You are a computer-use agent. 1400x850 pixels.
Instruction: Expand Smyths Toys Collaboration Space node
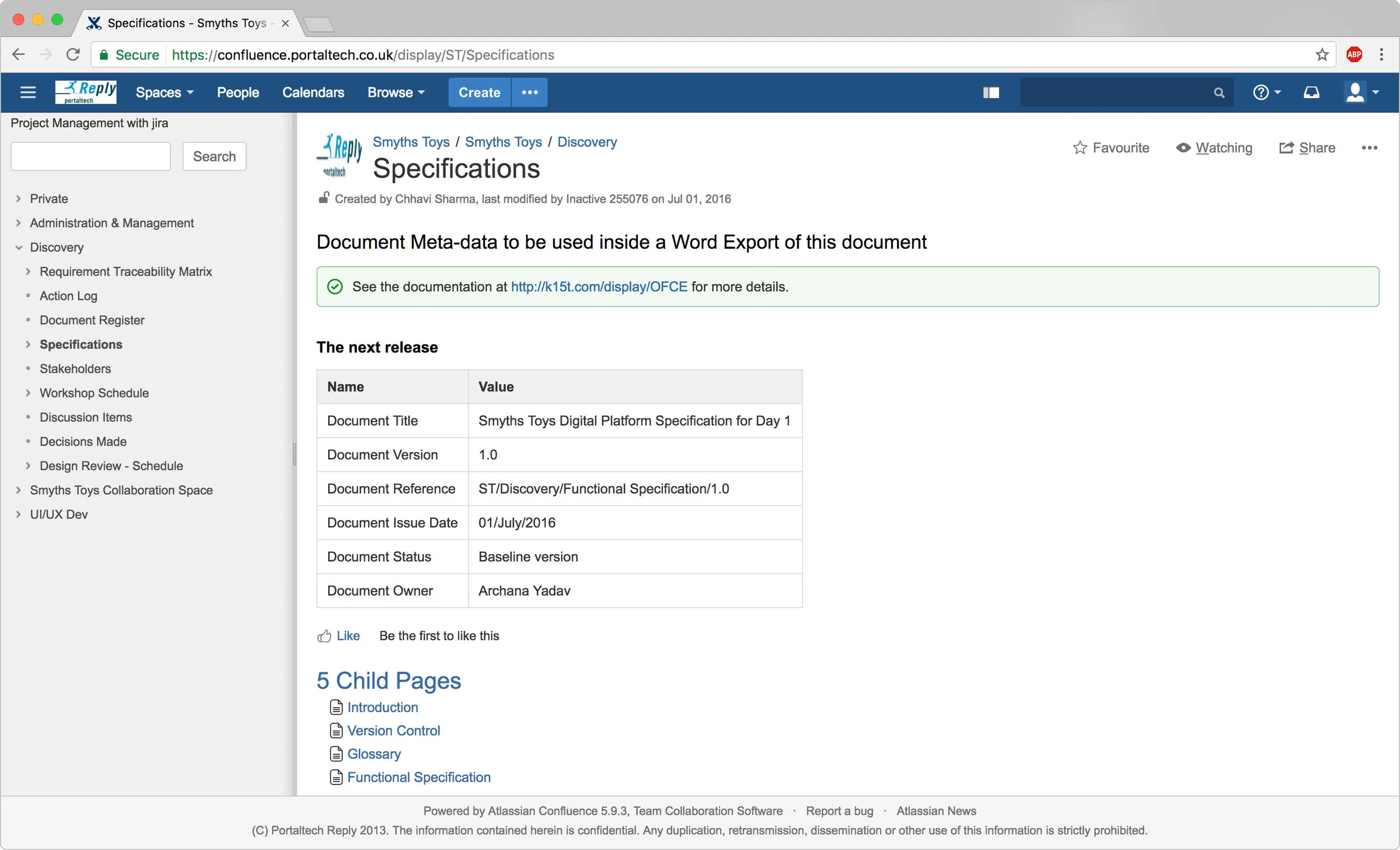(x=18, y=490)
